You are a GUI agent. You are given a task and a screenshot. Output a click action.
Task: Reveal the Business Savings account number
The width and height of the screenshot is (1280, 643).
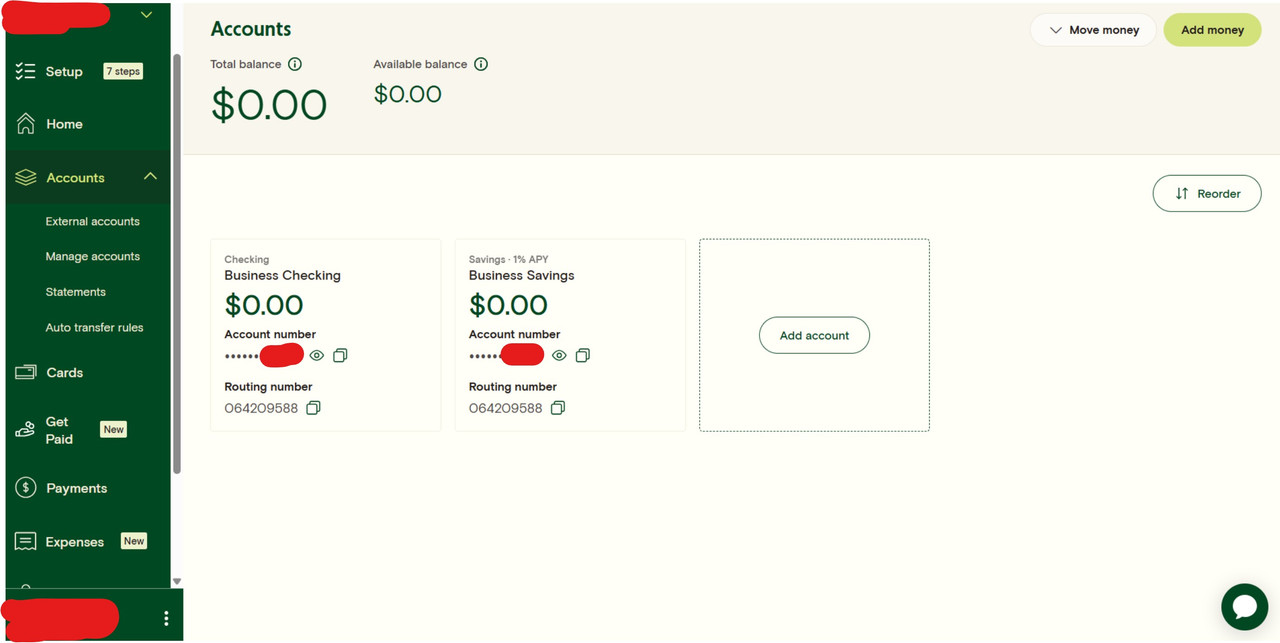coord(559,356)
